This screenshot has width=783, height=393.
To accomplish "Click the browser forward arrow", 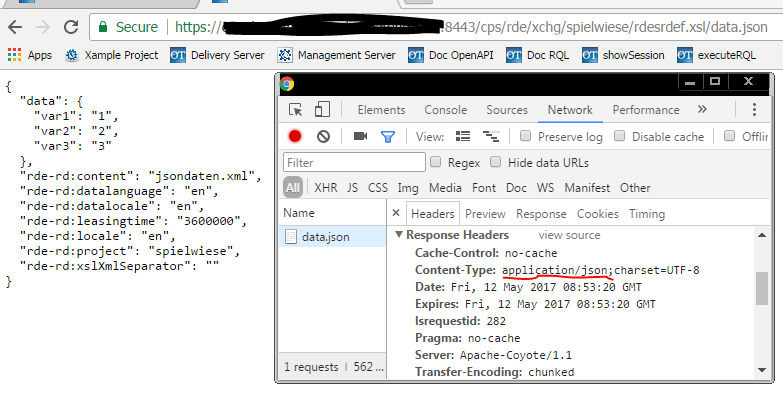I will (43, 27).
